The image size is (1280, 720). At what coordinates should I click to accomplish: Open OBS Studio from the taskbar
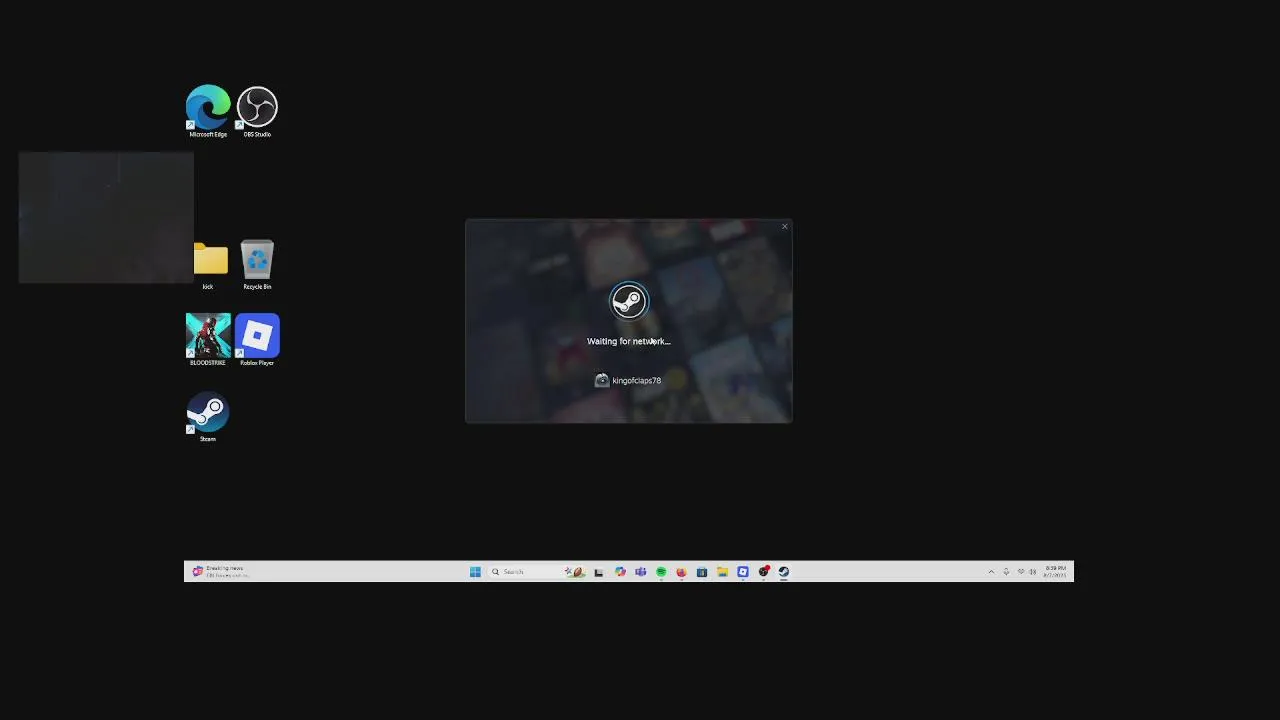[x=764, y=572]
